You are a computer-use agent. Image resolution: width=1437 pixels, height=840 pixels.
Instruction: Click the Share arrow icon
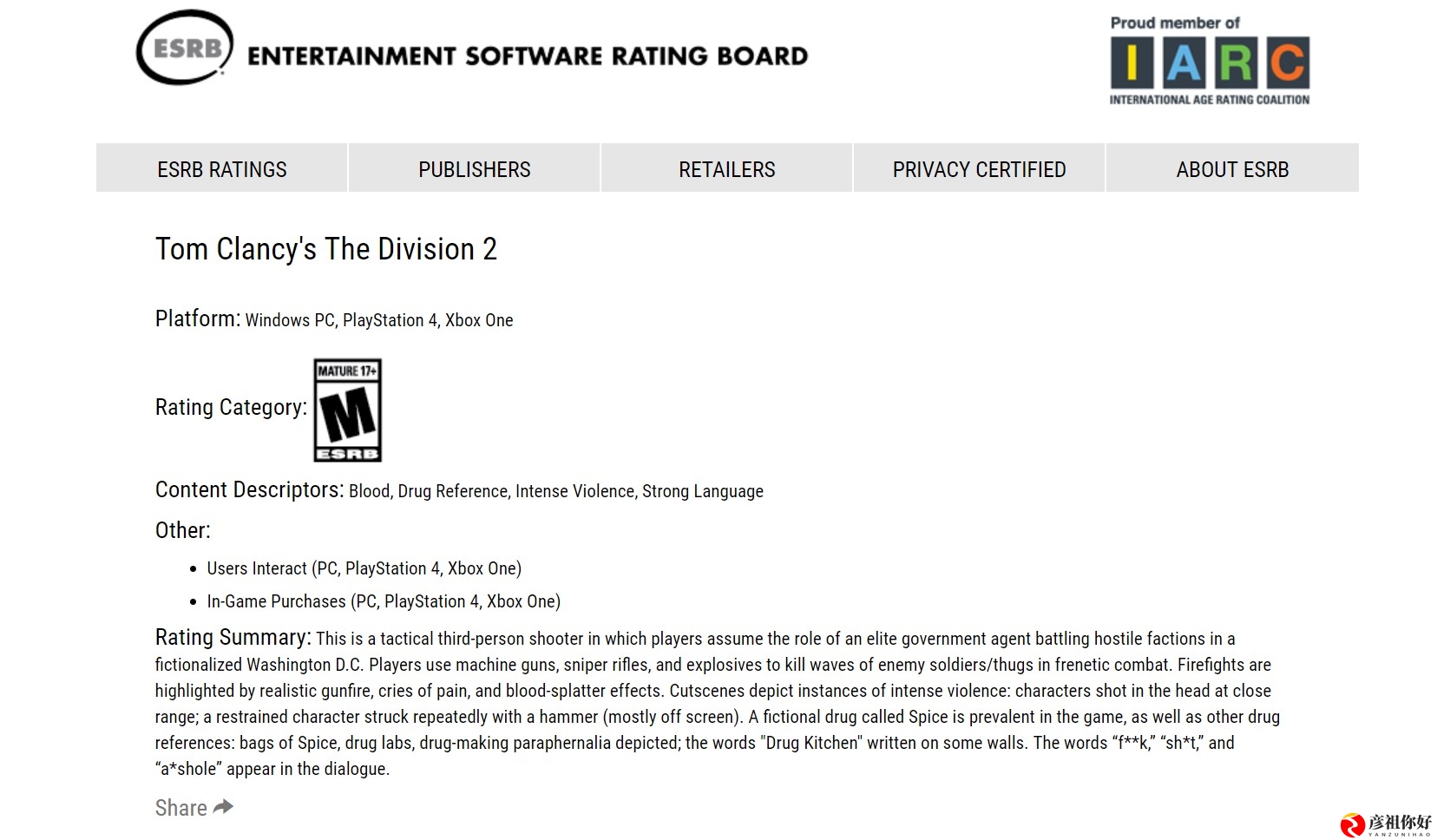224,807
